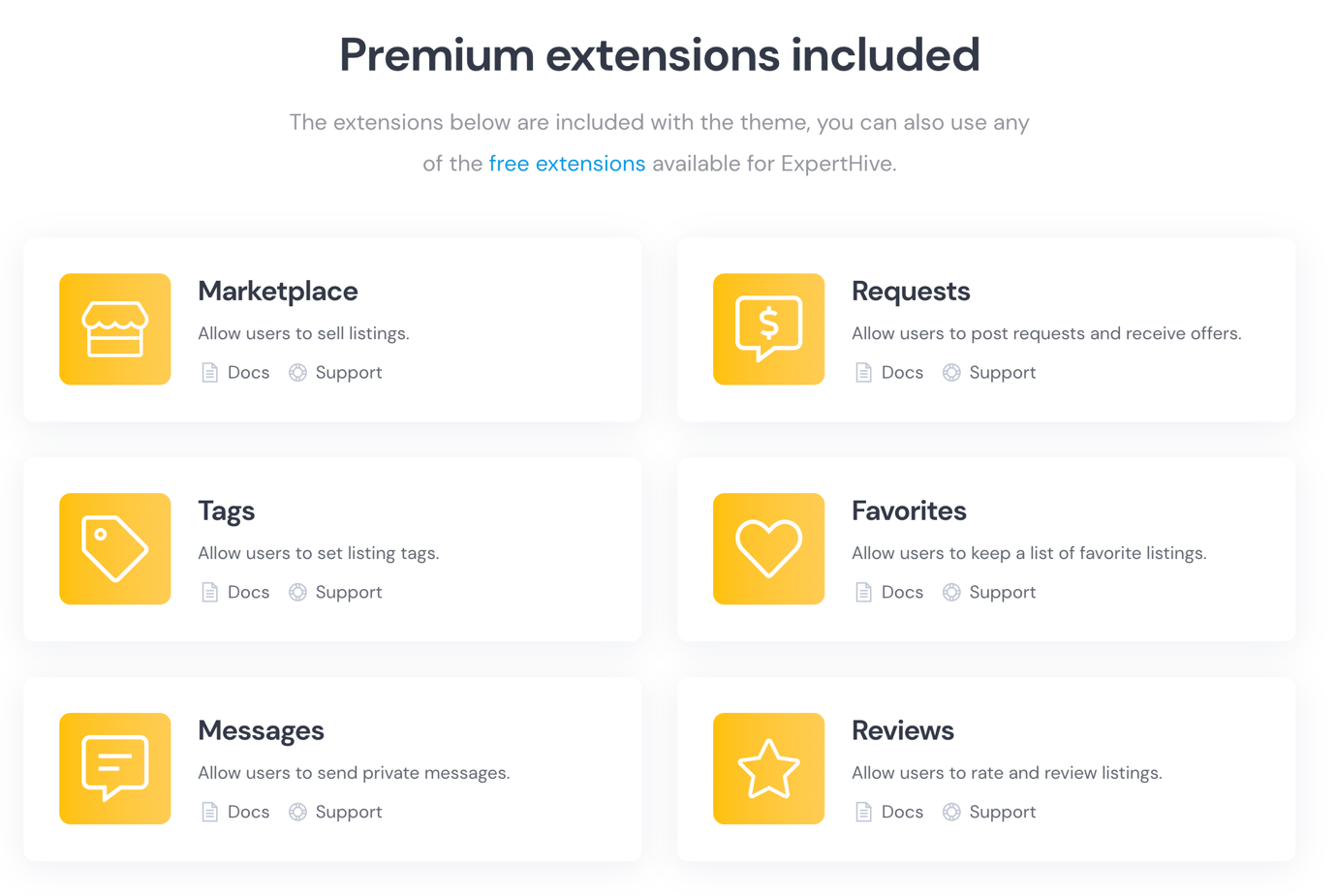This screenshot has width=1336, height=896.
Task: Open the free extensions link
Action: 567,164
